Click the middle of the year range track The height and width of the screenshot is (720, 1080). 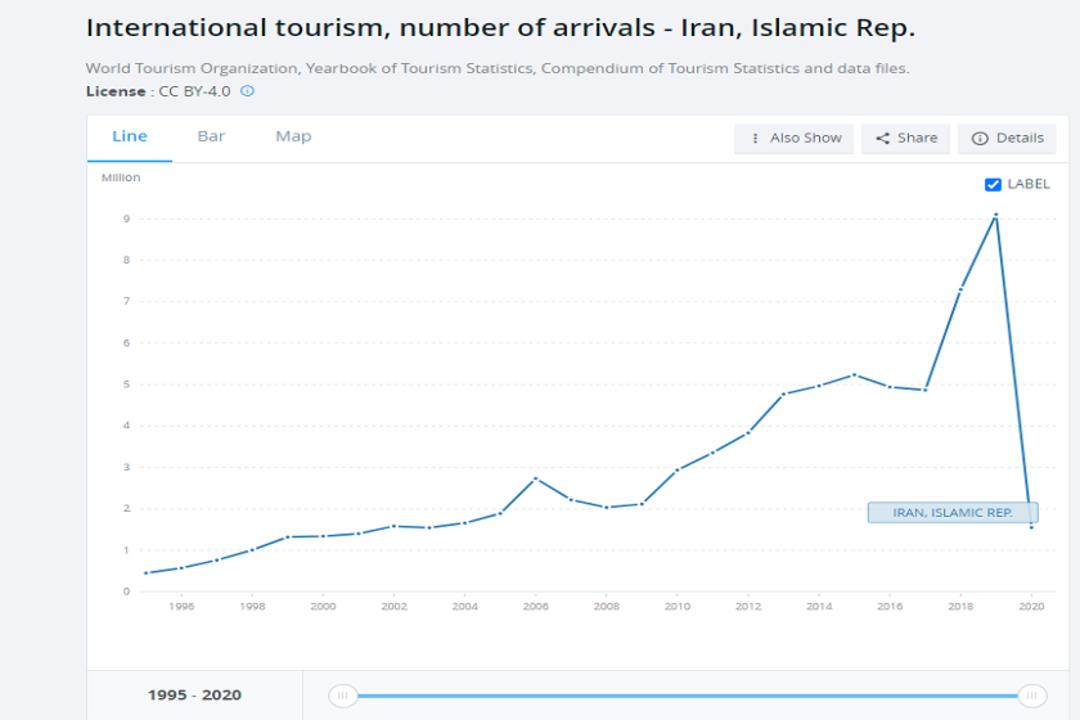coord(687,696)
